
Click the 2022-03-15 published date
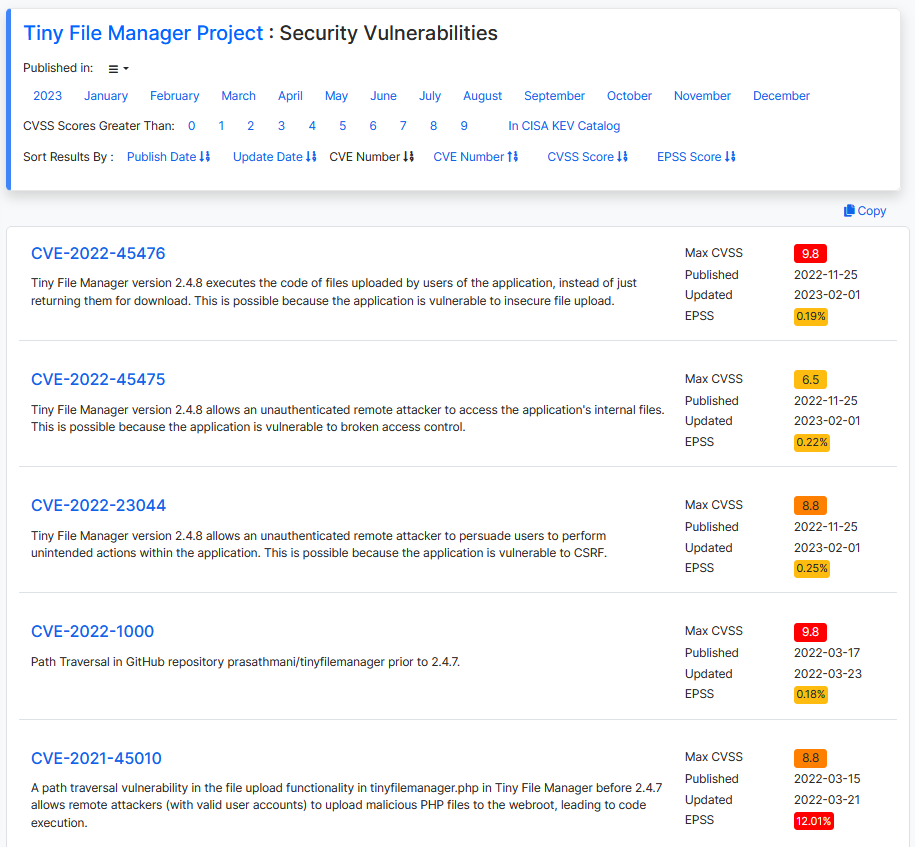pyautogui.click(x=827, y=779)
